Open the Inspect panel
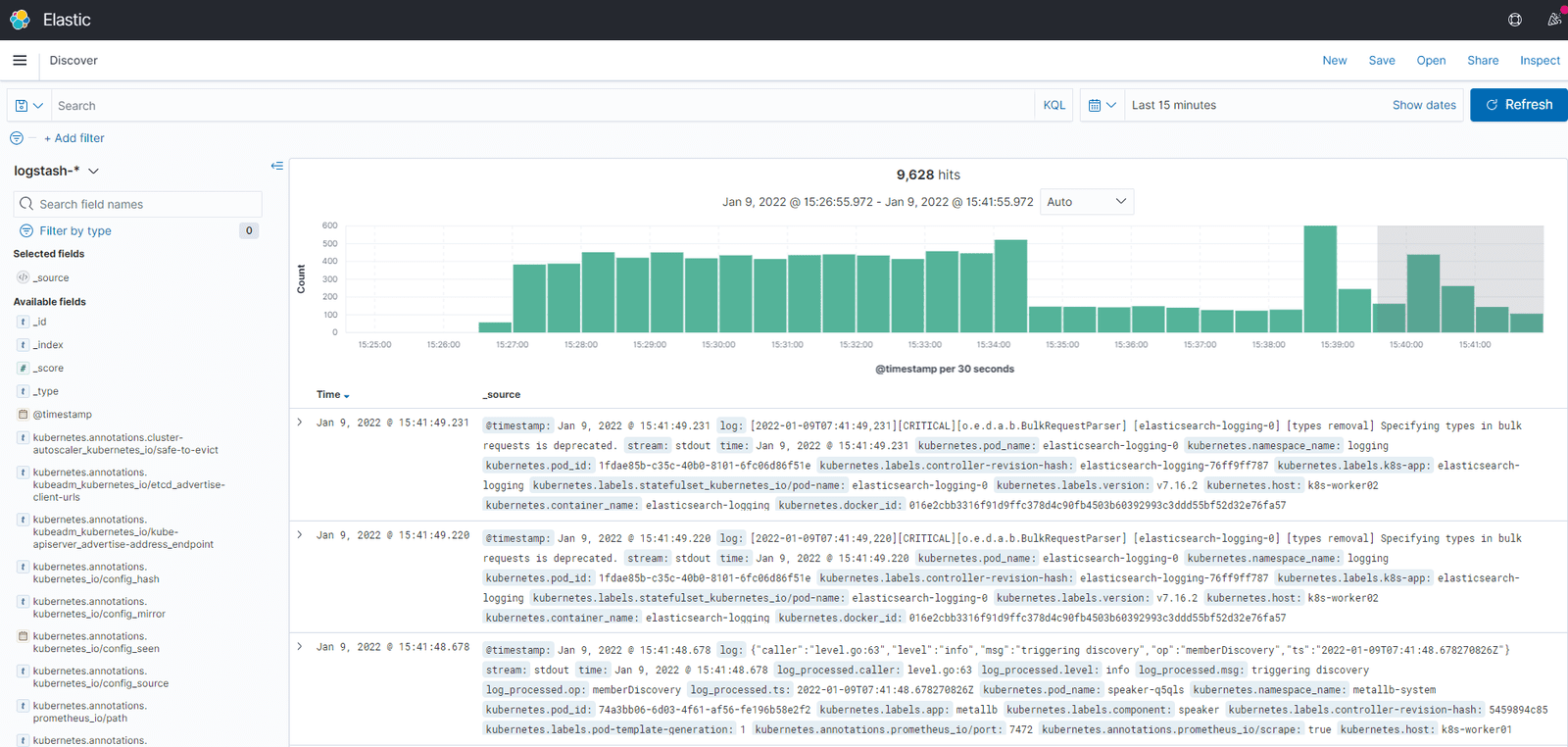Screen dimensions: 1568x747 (1540, 61)
